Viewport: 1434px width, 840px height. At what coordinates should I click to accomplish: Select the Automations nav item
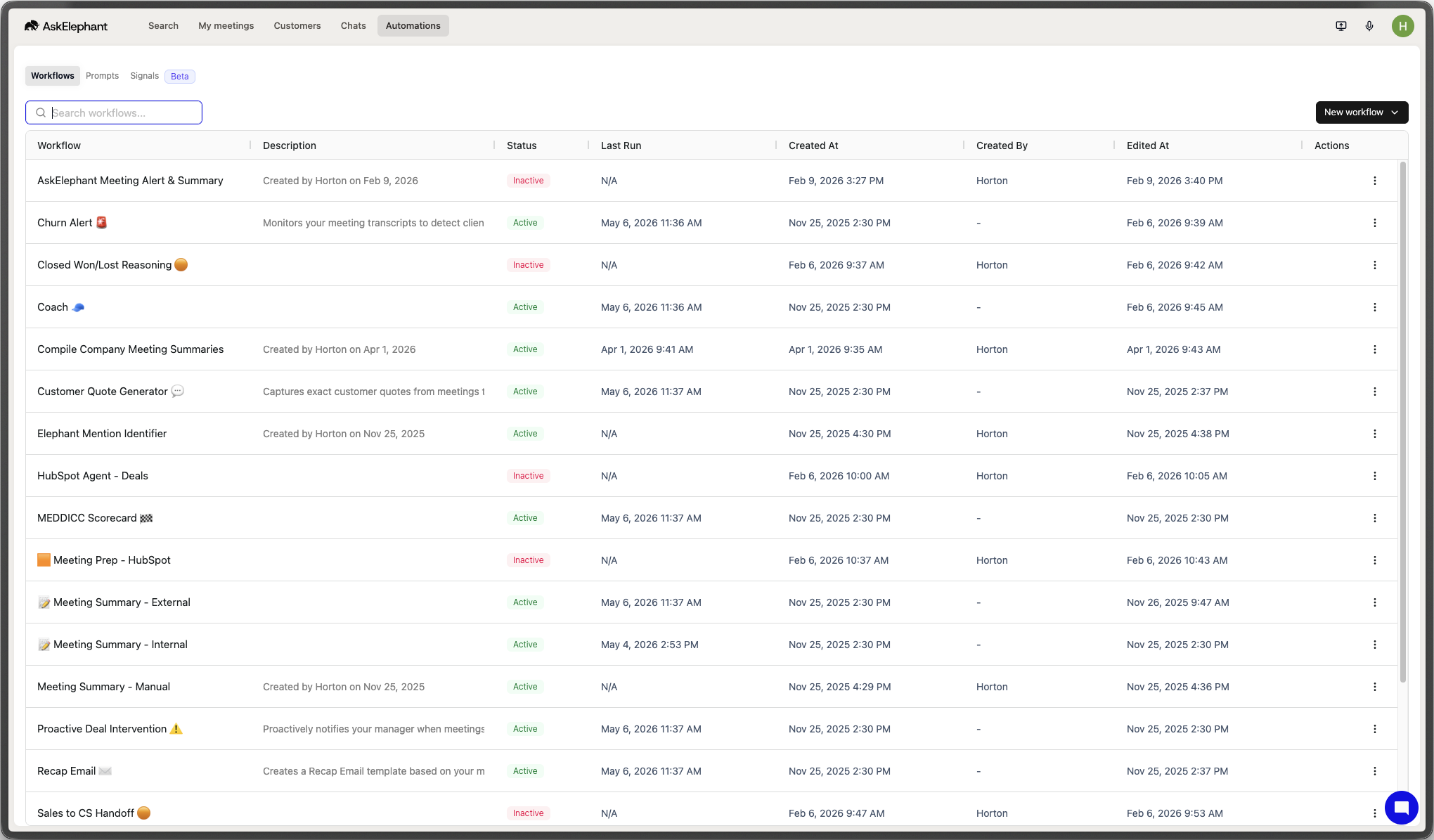tap(413, 26)
